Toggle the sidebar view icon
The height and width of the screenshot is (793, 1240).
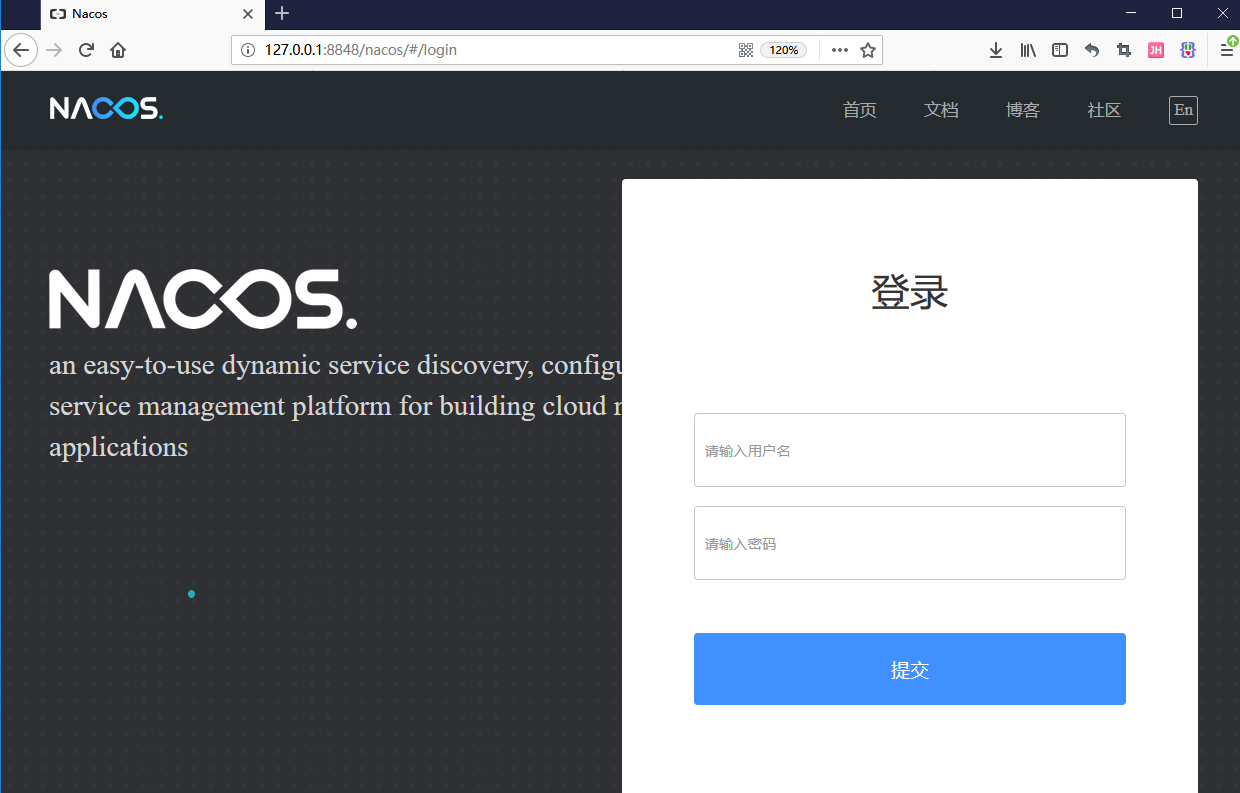pyautogui.click(x=1060, y=50)
